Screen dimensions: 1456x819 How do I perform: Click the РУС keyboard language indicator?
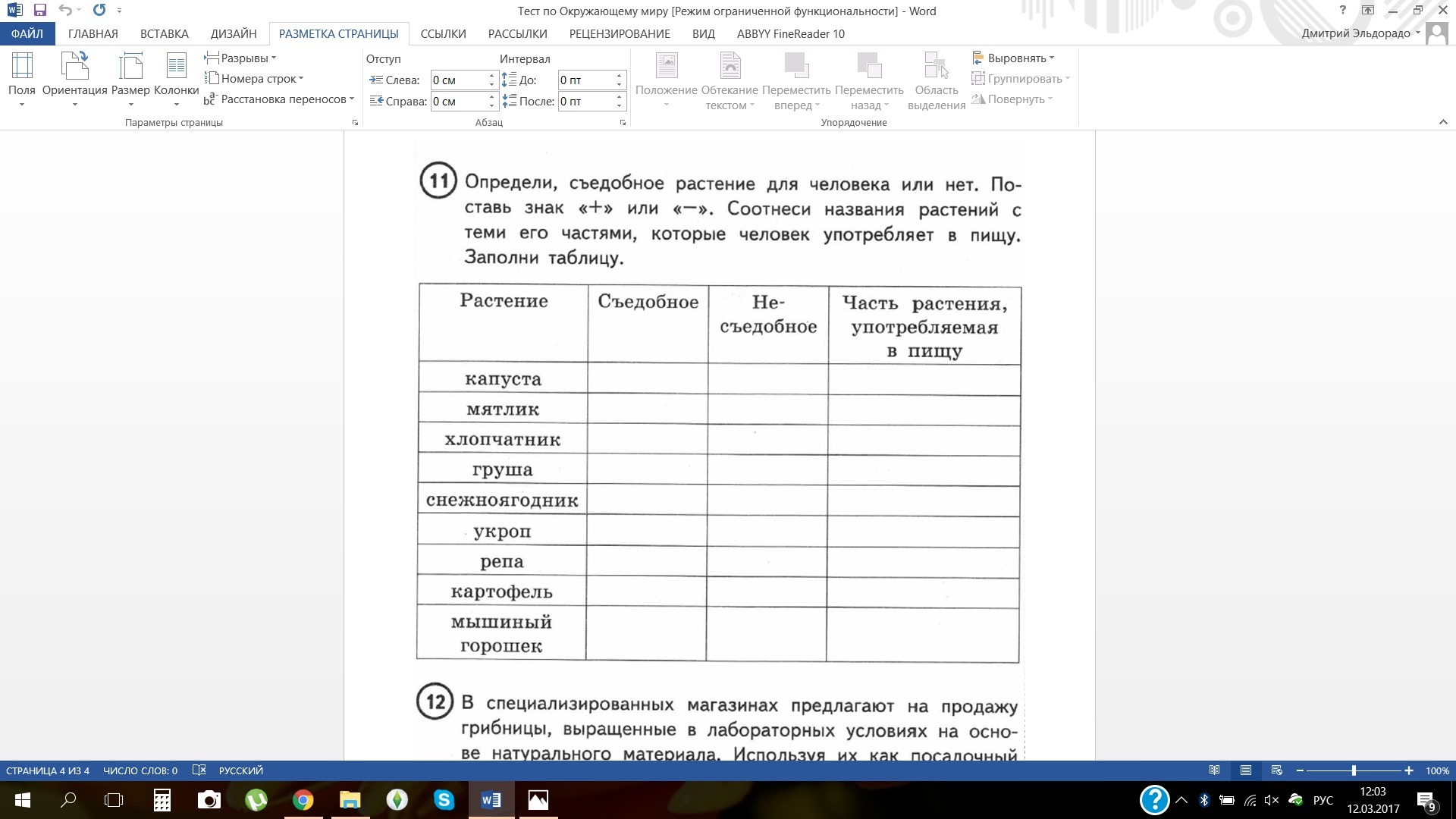[1323, 800]
